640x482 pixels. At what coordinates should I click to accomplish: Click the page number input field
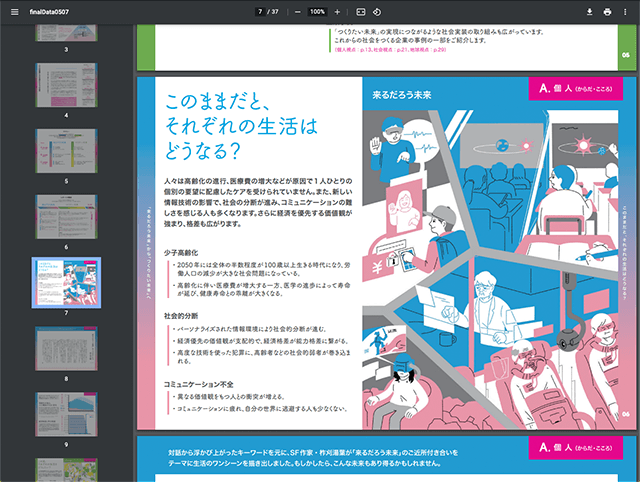[260, 11]
